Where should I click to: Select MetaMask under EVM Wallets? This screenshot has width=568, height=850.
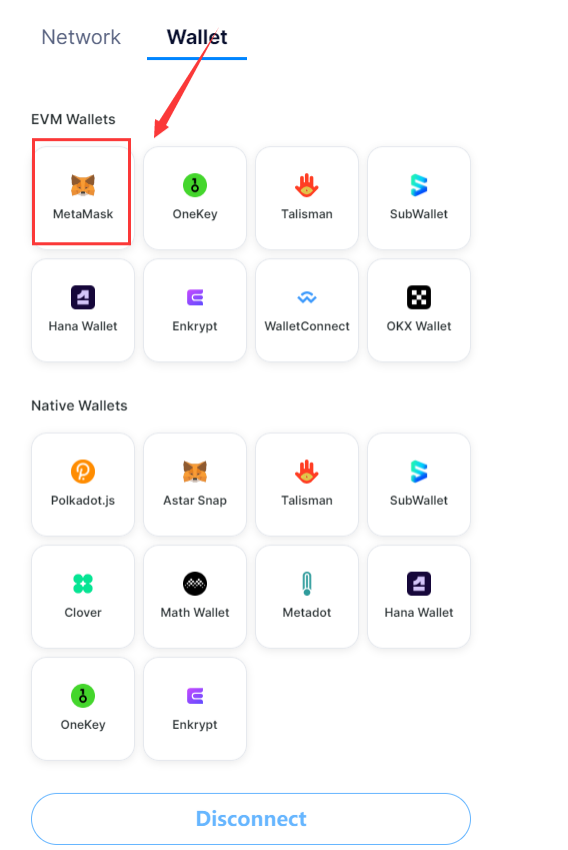pos(83,197)
